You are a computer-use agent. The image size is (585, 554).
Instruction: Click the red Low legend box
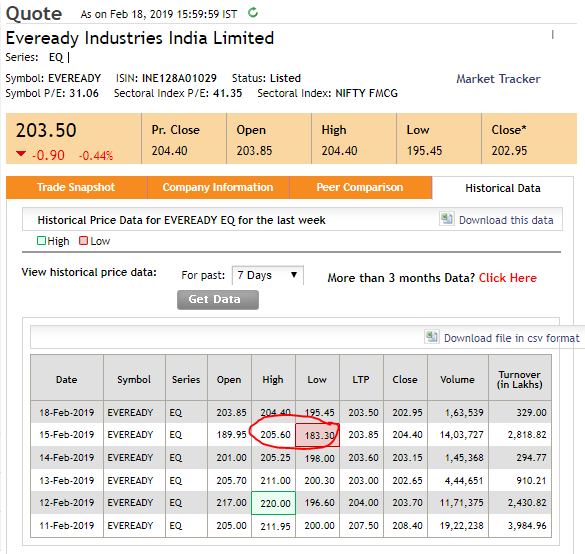[84, 241]
